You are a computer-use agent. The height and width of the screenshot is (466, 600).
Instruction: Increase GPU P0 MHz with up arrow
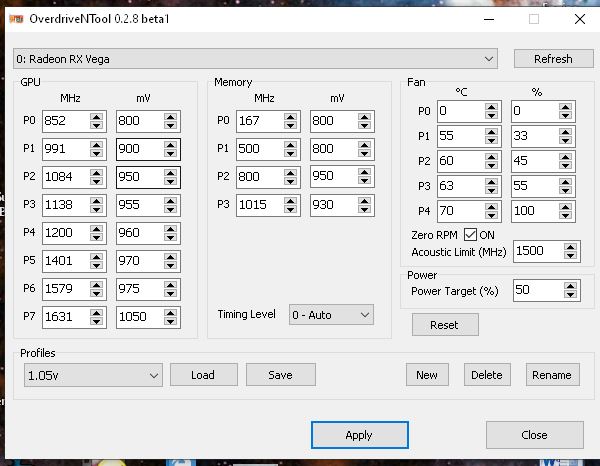(96, 117)
